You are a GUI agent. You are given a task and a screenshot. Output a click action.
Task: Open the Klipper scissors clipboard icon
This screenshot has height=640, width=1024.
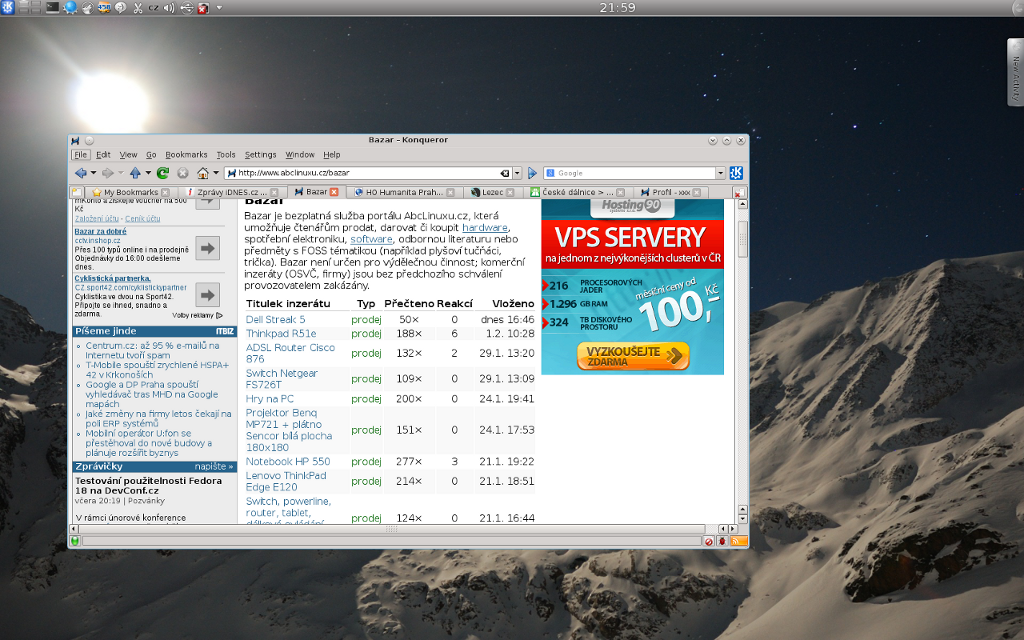click(x=138, y=8)
